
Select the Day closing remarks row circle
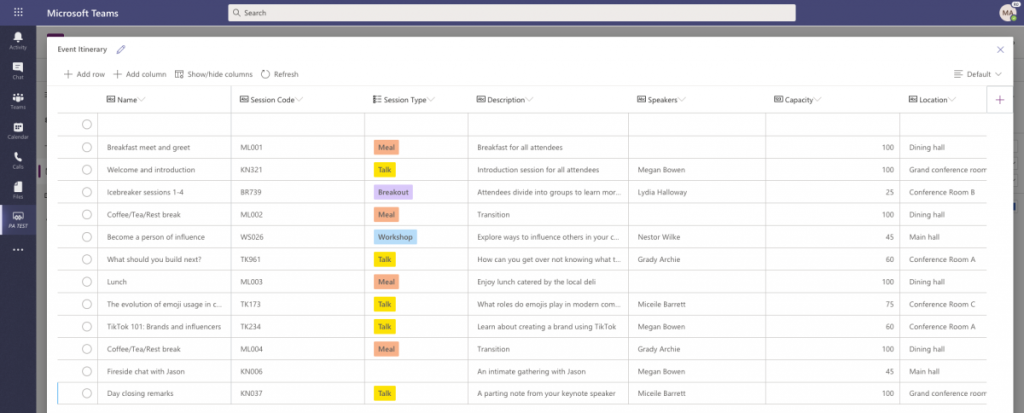(87, 394)
